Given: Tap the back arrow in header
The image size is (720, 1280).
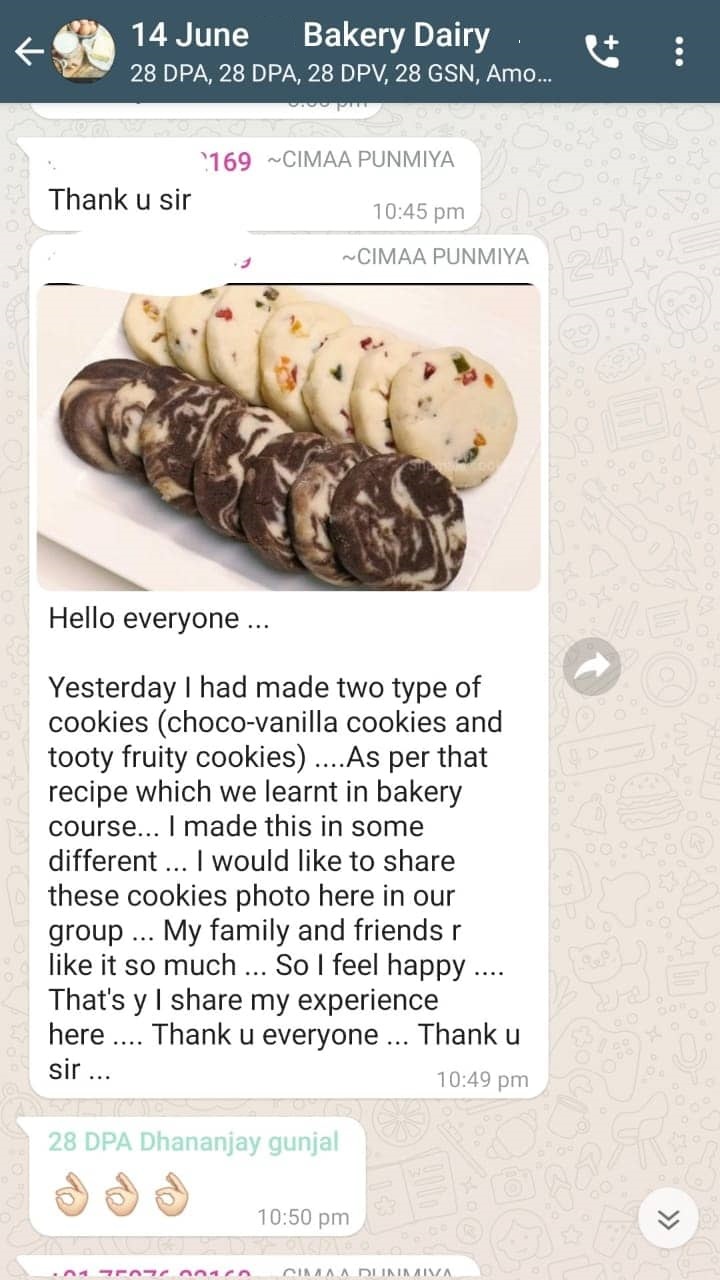Looking at the screenshot, I should point(28,51).
